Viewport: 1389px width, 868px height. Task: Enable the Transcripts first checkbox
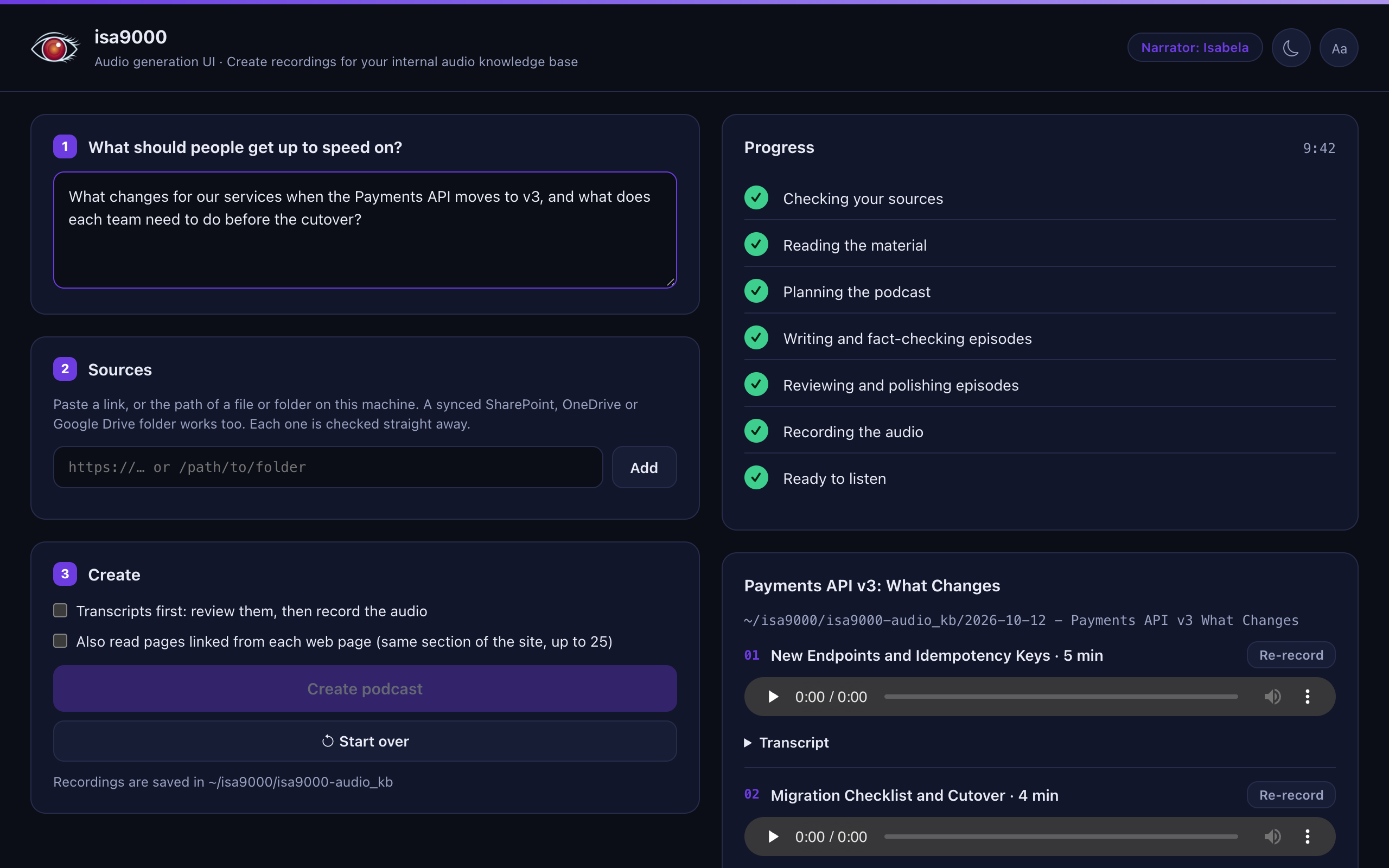(x=60, y=610)
